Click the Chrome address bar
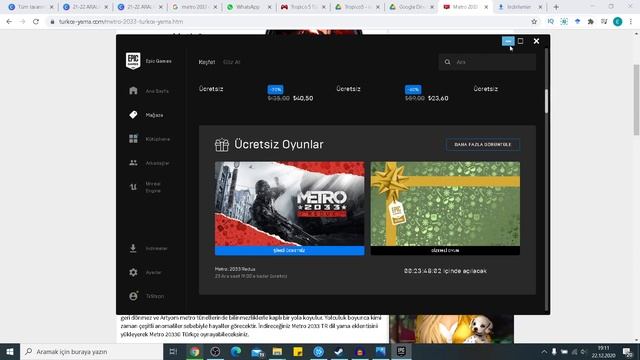This screenshot has width=640, height=360. pyautogui.click(x=286, y=22)
